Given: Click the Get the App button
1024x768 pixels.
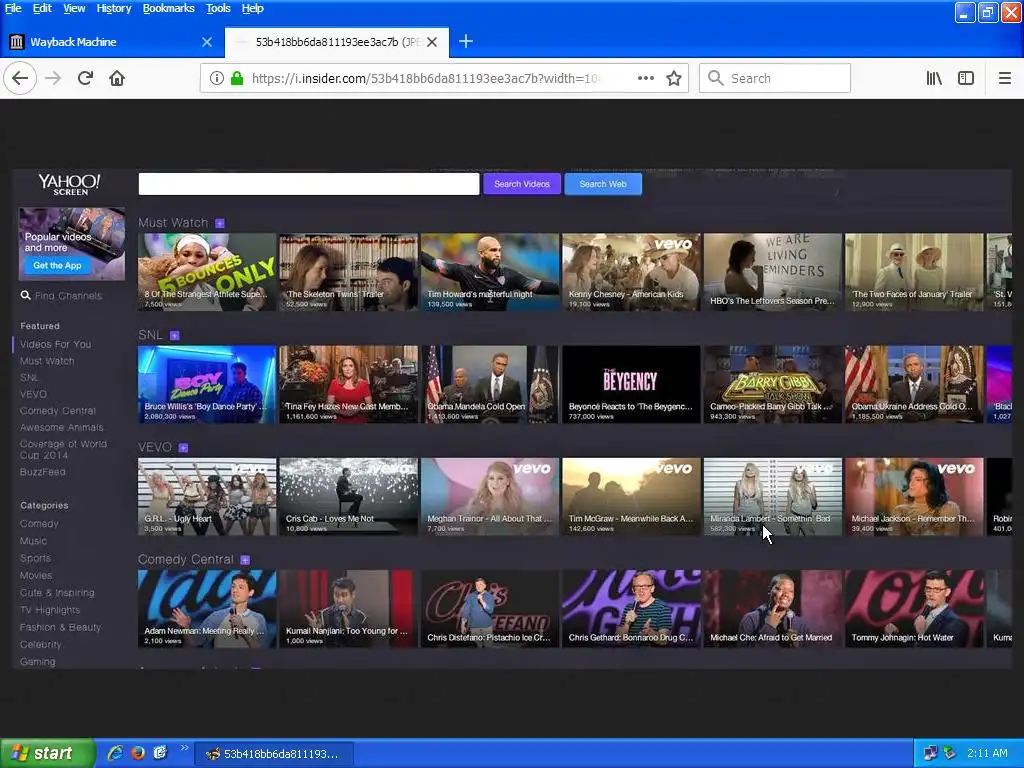Looking at the screenshot, I should click(57, 265).
